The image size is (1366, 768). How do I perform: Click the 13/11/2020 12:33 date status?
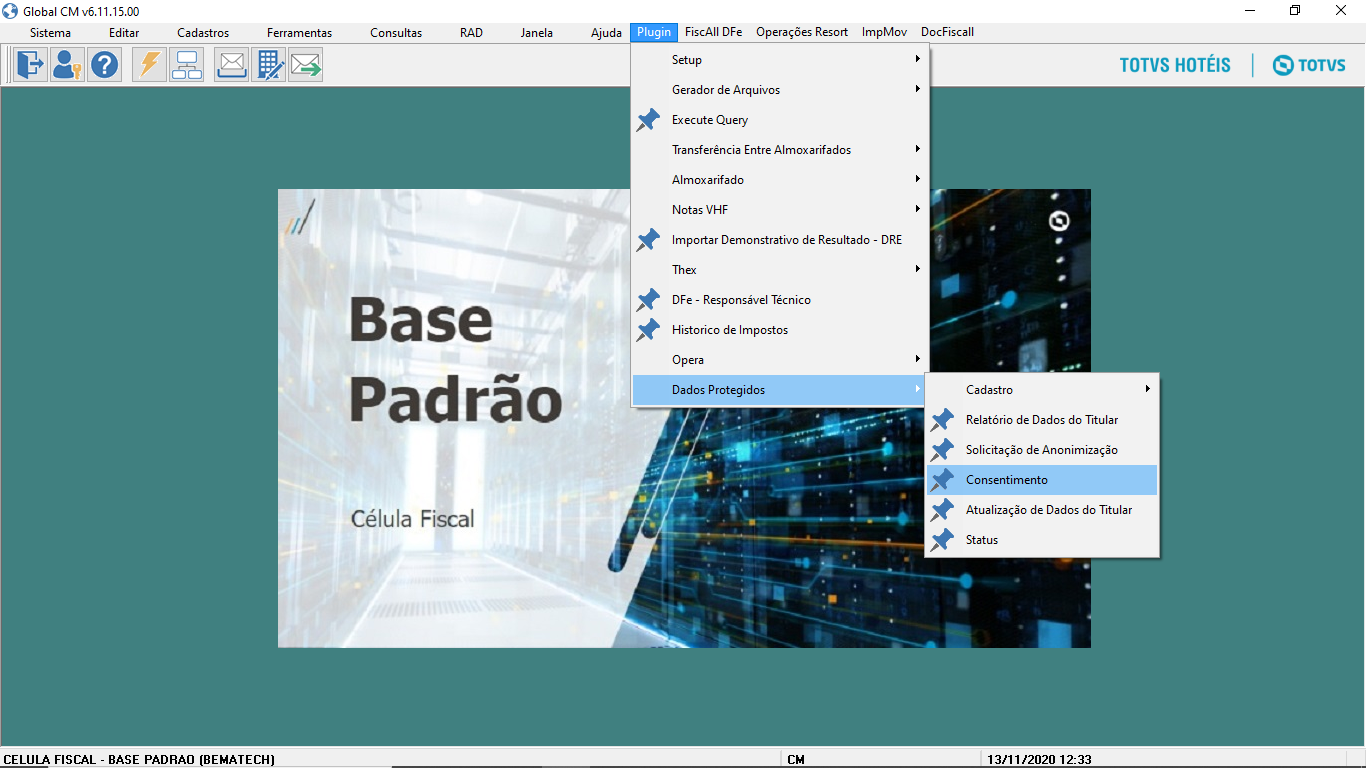pyautogui.click(x=1038, y=760)
